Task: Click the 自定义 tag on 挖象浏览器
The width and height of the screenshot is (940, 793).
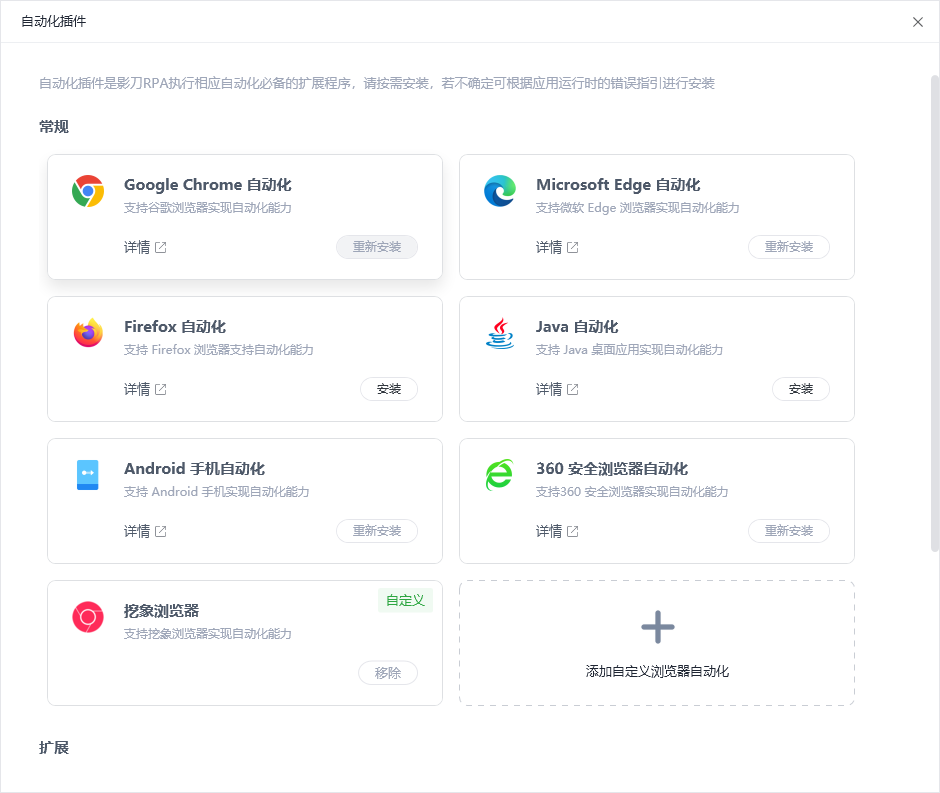Action: point(405,601)
